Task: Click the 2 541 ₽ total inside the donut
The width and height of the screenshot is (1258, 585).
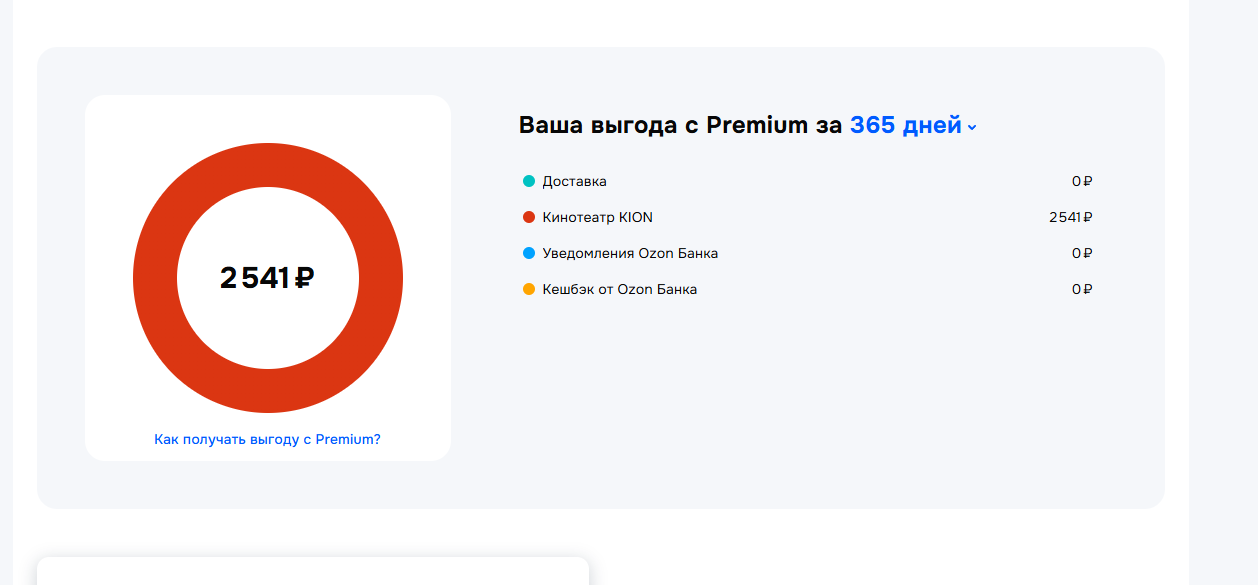Action: (x=267, y=278)
